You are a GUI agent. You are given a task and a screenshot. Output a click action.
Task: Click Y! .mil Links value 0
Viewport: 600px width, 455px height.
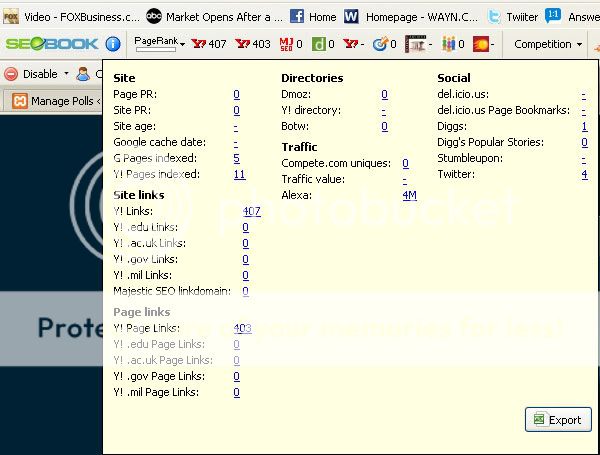[246, 275]
